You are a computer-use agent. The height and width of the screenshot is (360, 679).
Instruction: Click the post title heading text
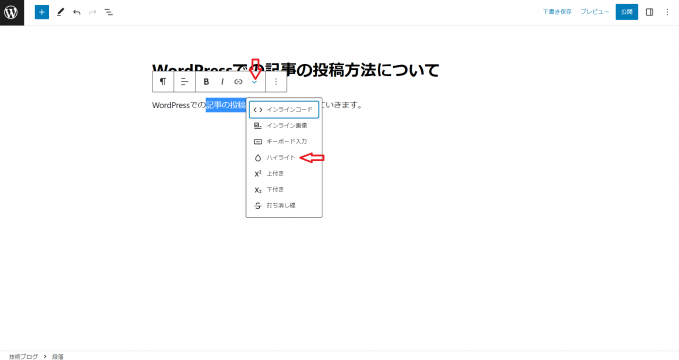[x=296, y=70]
